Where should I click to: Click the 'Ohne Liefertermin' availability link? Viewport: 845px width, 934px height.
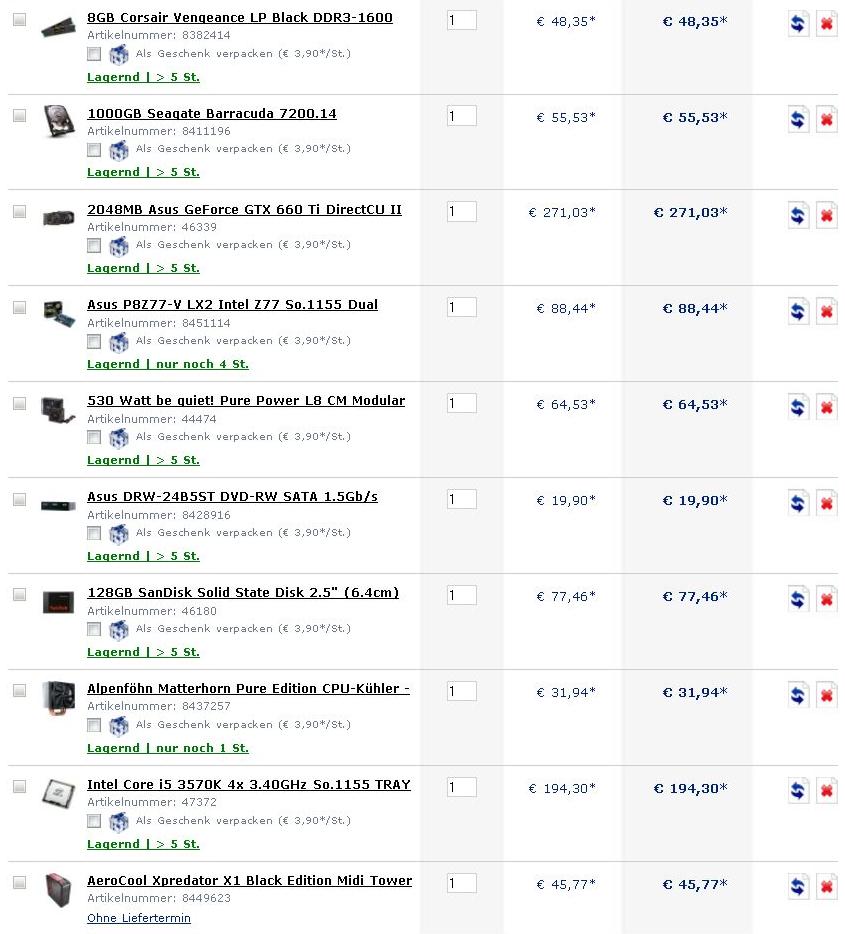(139, 918)
